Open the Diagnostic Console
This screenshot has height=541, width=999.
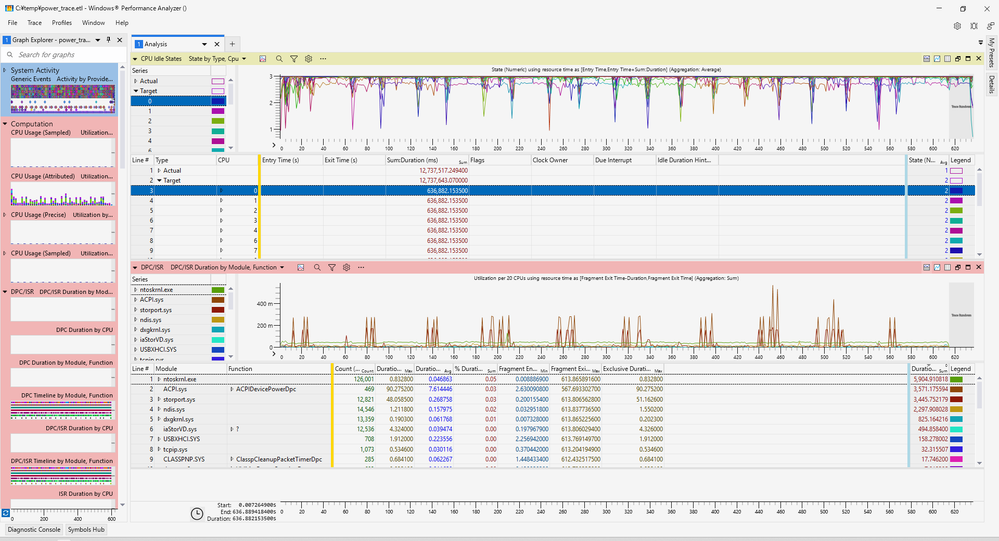point(34,530)
